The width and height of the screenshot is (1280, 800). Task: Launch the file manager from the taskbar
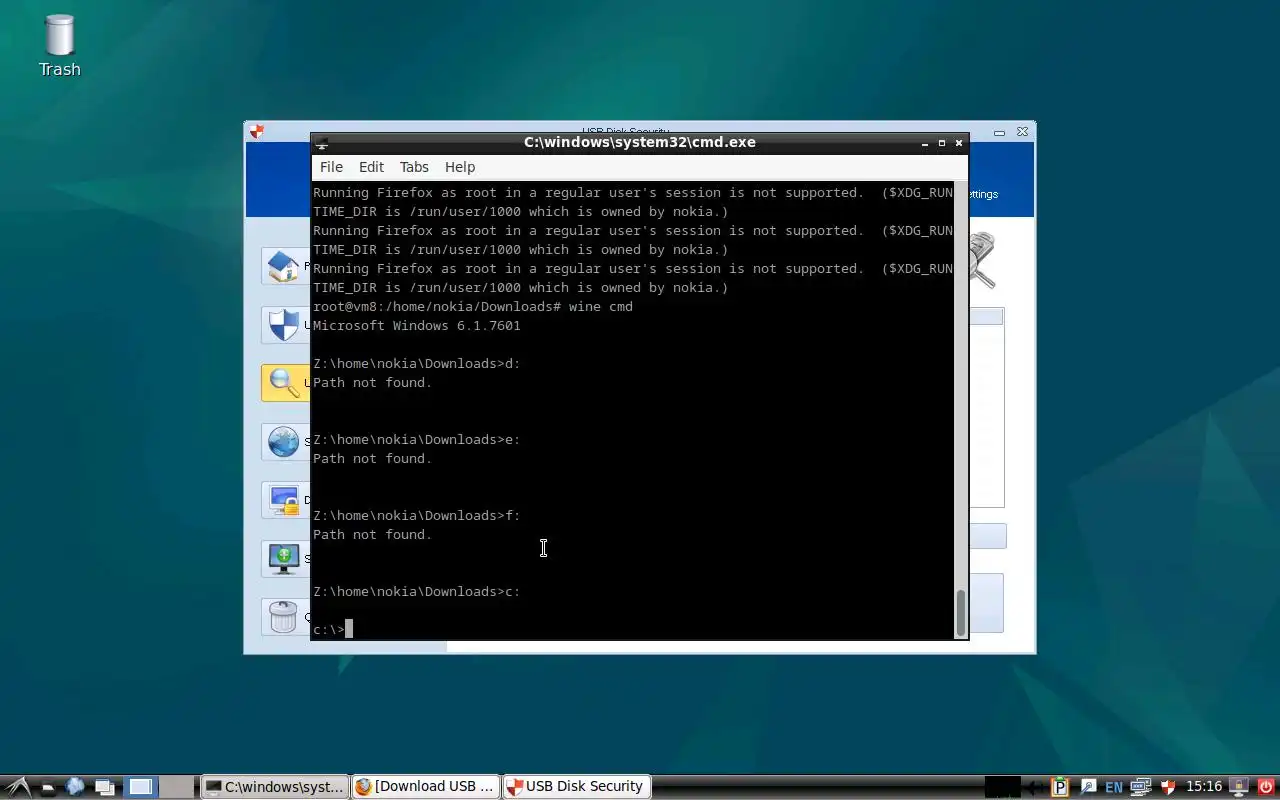[x=47, y=787]
